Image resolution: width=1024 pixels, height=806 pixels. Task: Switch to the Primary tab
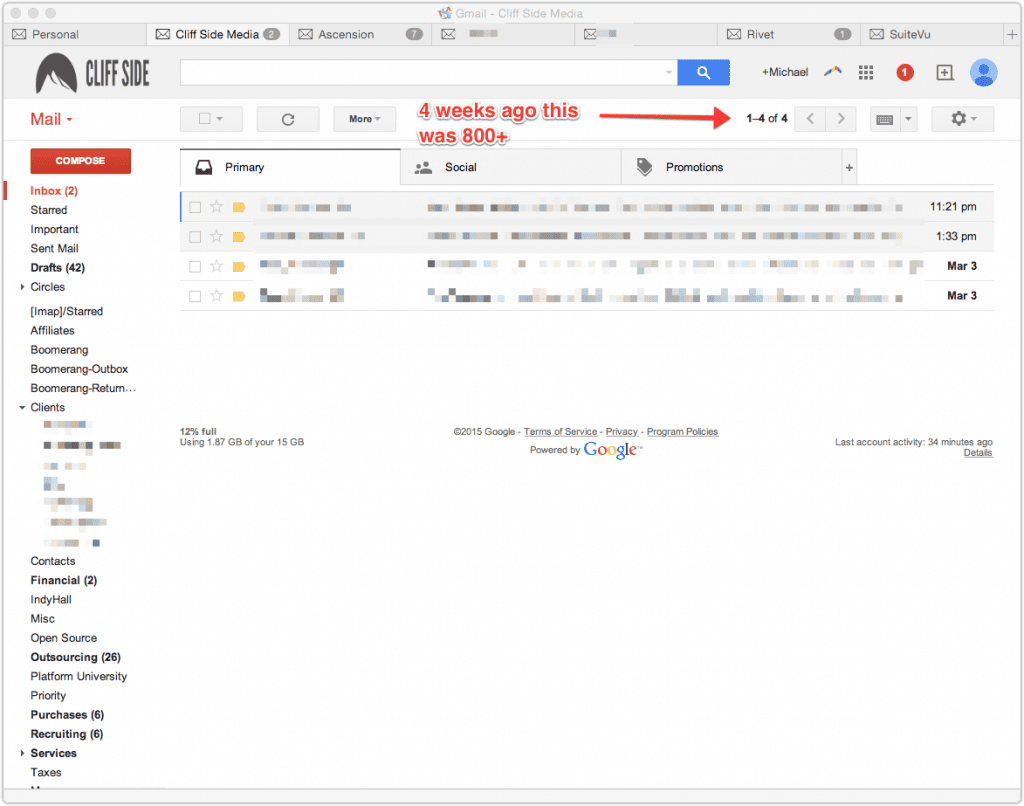point(290,167)
